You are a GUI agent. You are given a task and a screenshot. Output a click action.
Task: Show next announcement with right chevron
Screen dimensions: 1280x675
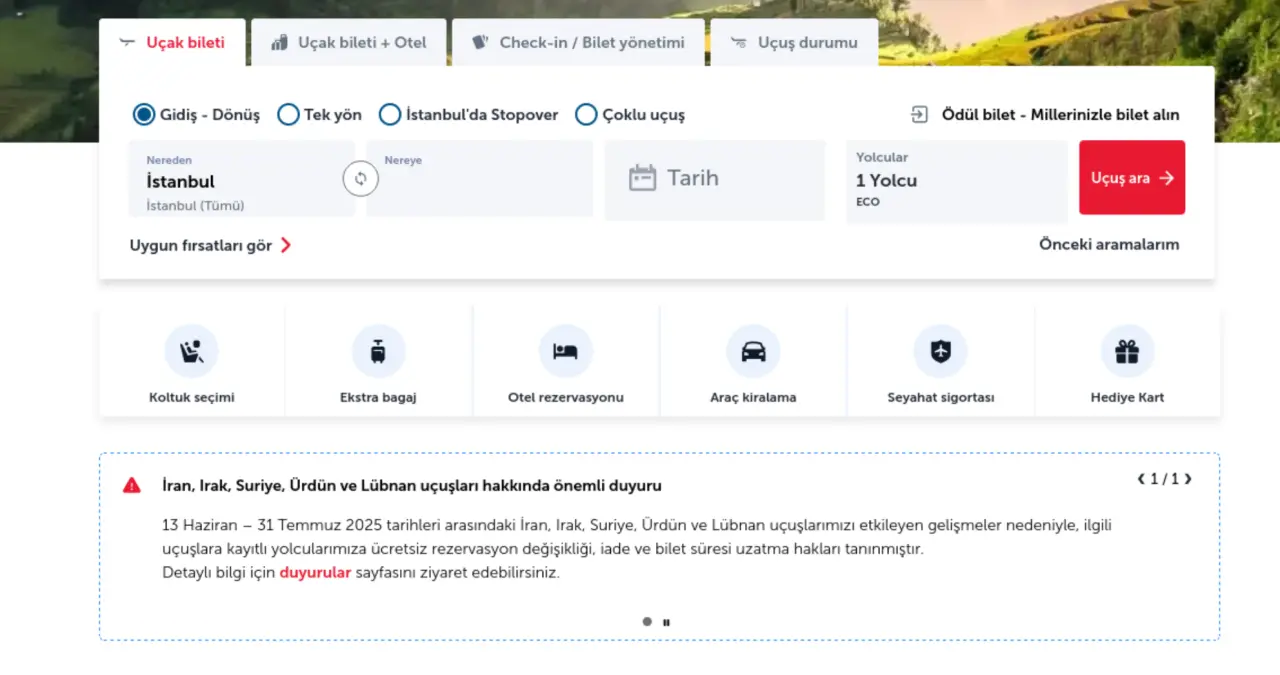(x=1188, y=479)
